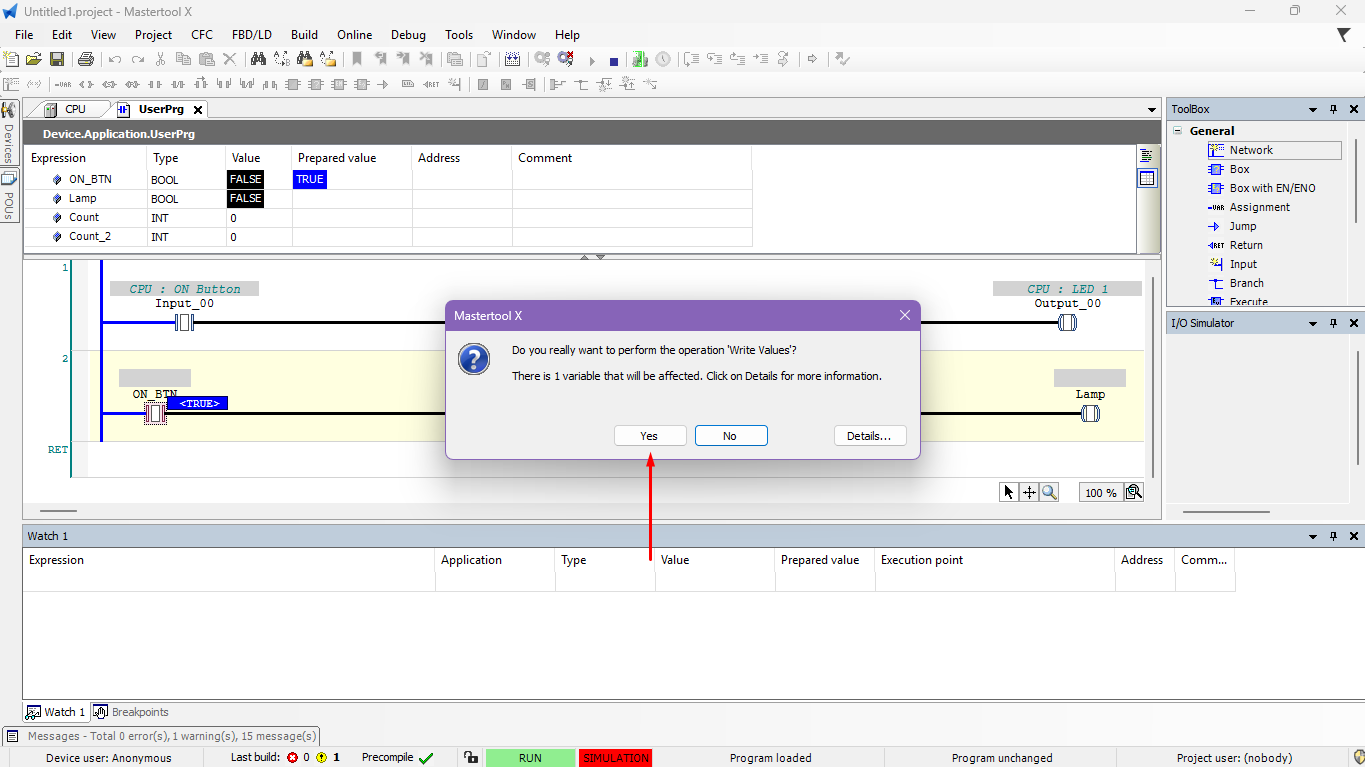Collapse the General group in the ToolBox
Viewport: 1365px width, 767px height.
click(x=1178, y=131)
